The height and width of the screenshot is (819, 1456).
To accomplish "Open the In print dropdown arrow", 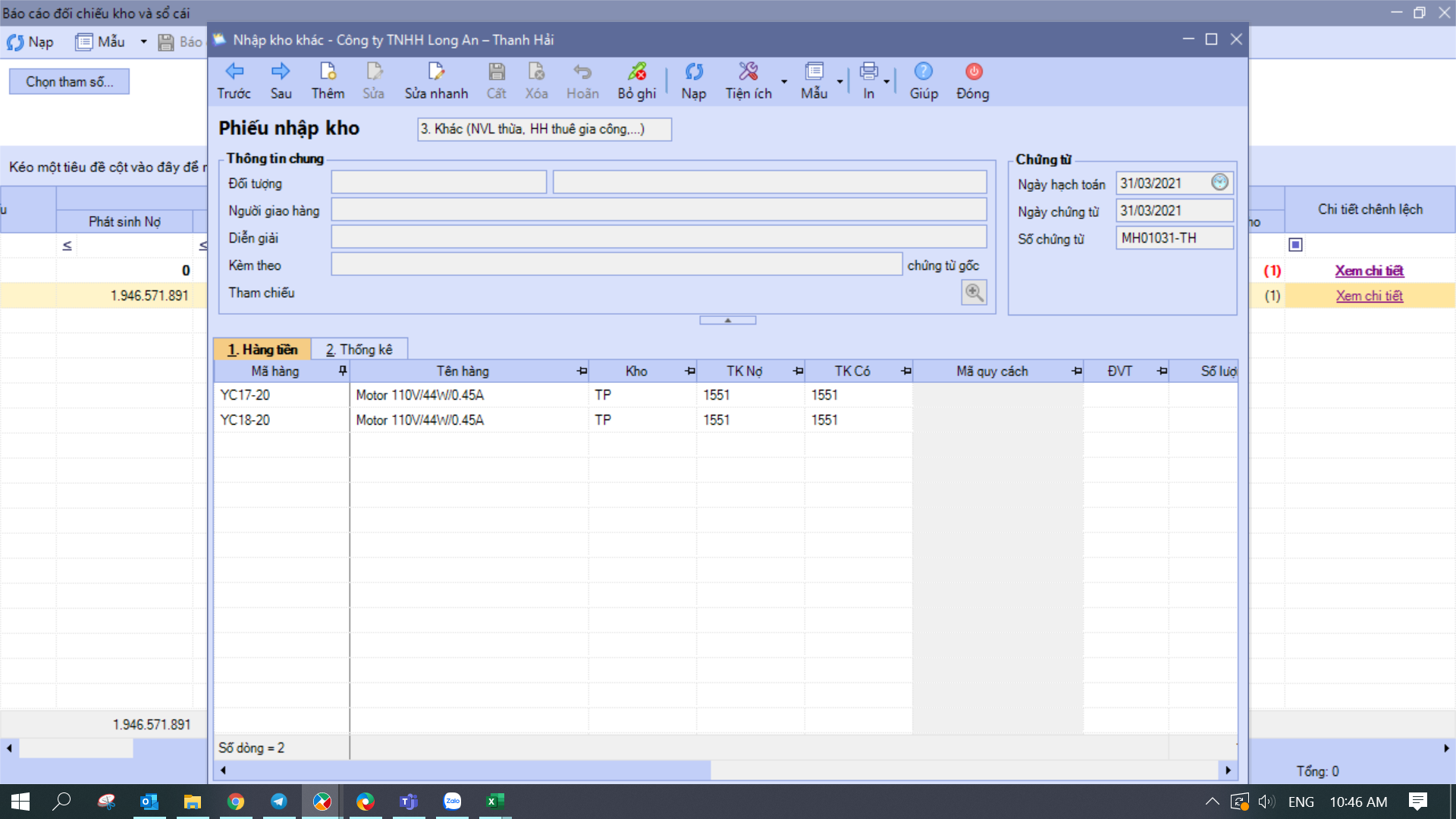I will click(x=886, y=81).
